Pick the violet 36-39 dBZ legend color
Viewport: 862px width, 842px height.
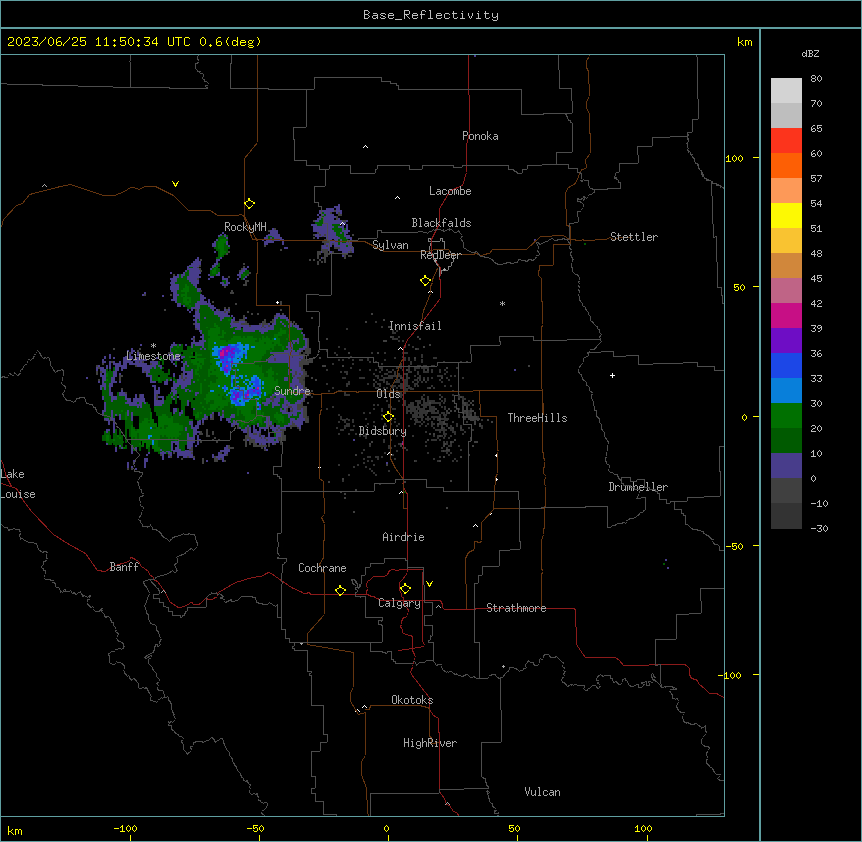click(x=786, y=341)
